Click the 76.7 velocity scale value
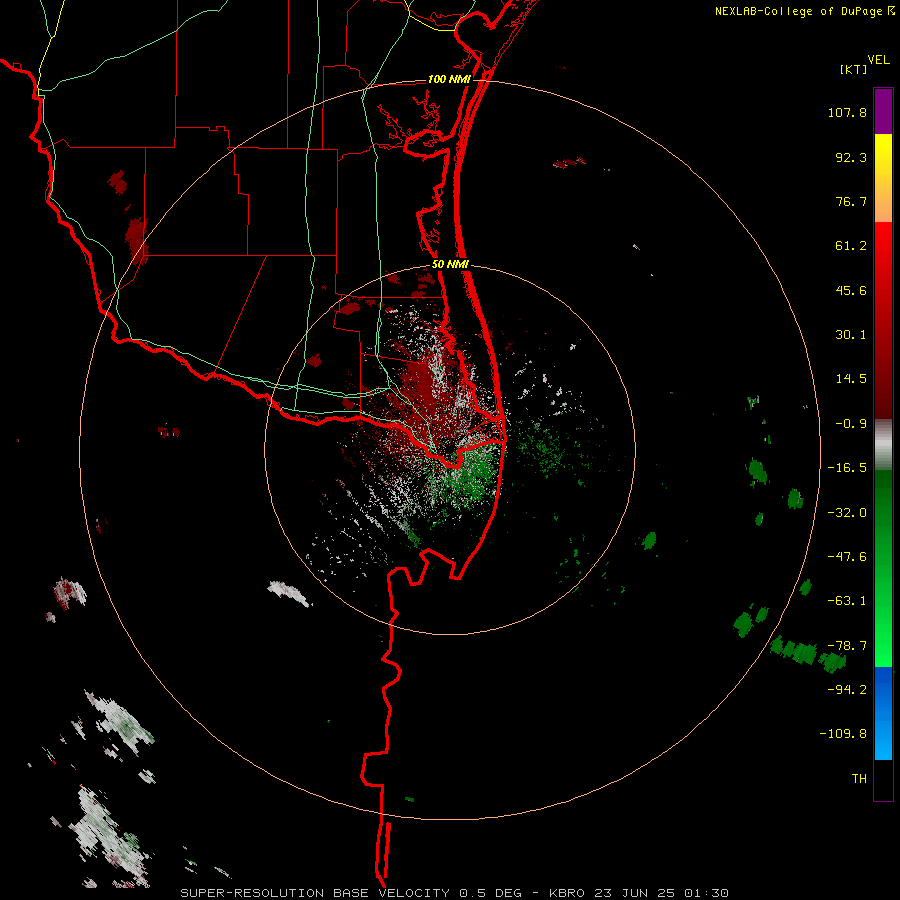Image resolution: width=900 pixels, height=900 pixels. pyautogui.click(x=851, y=201)
